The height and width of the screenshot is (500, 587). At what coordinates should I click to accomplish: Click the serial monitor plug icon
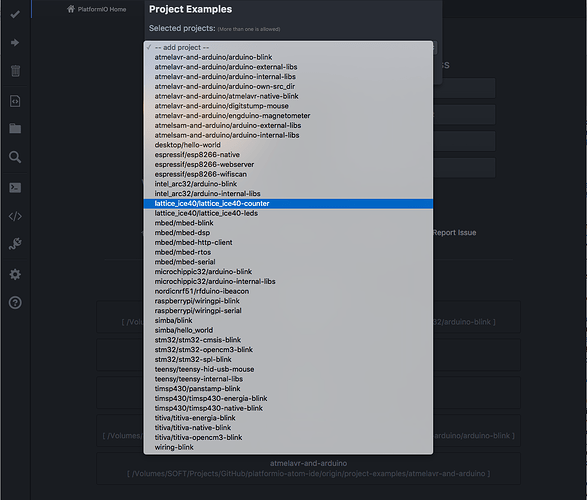(15, 244)
